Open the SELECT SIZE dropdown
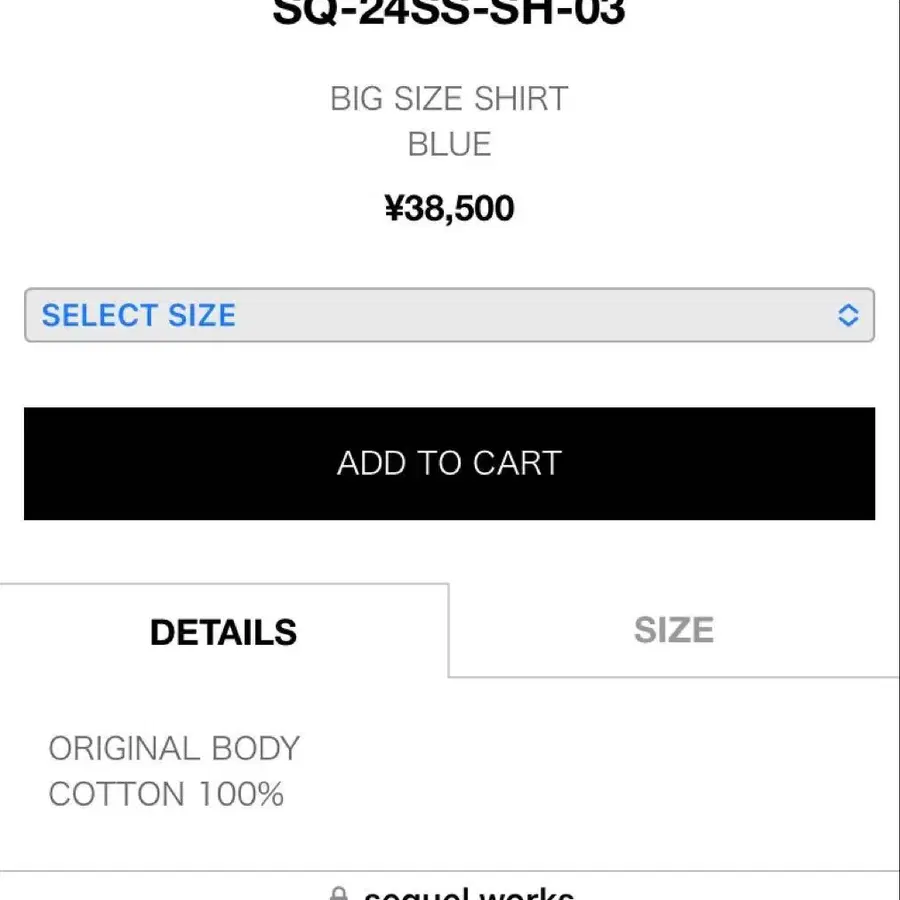 (449, 315)
